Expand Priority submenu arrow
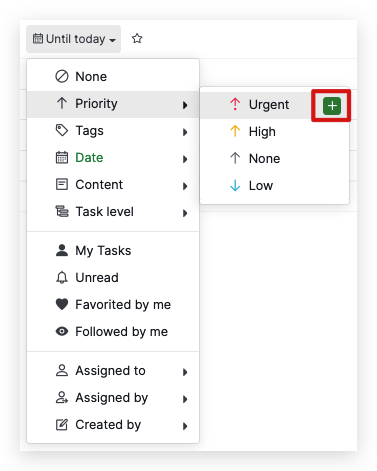The image size is (377, 471). click(x=185, y=105)
